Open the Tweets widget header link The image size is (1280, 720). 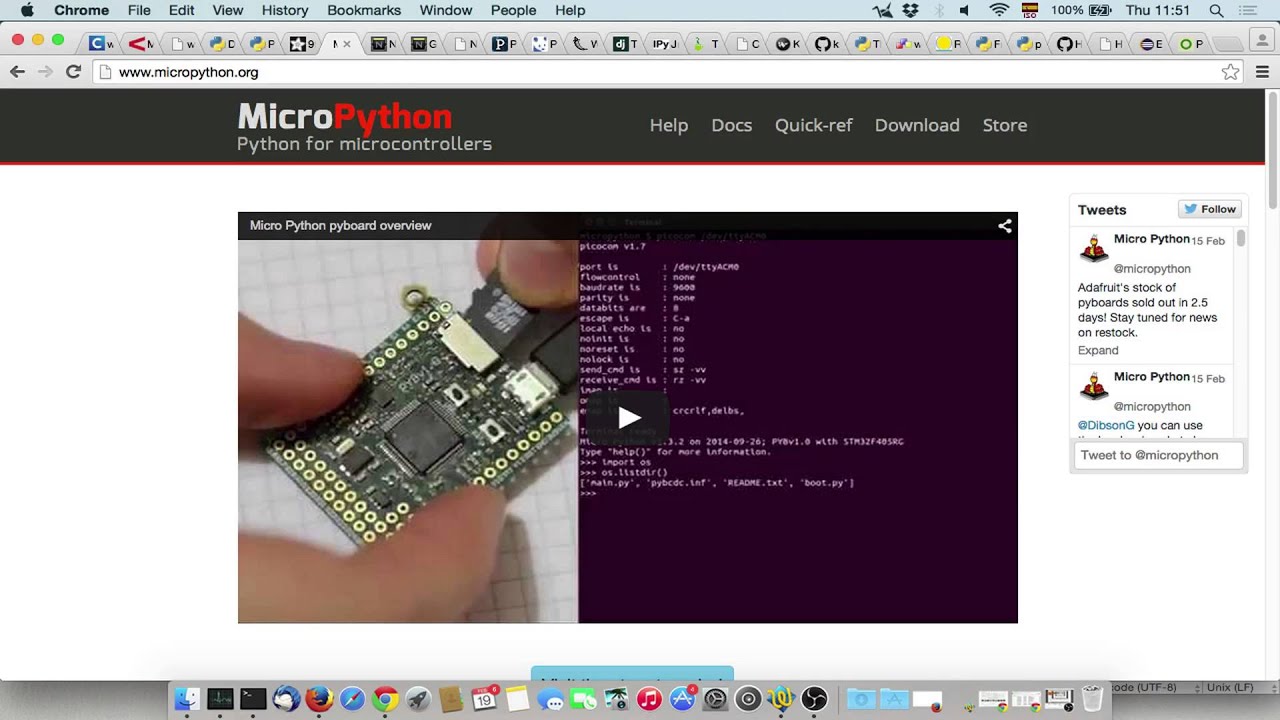pyautogui.click(x=1102, y=210)
